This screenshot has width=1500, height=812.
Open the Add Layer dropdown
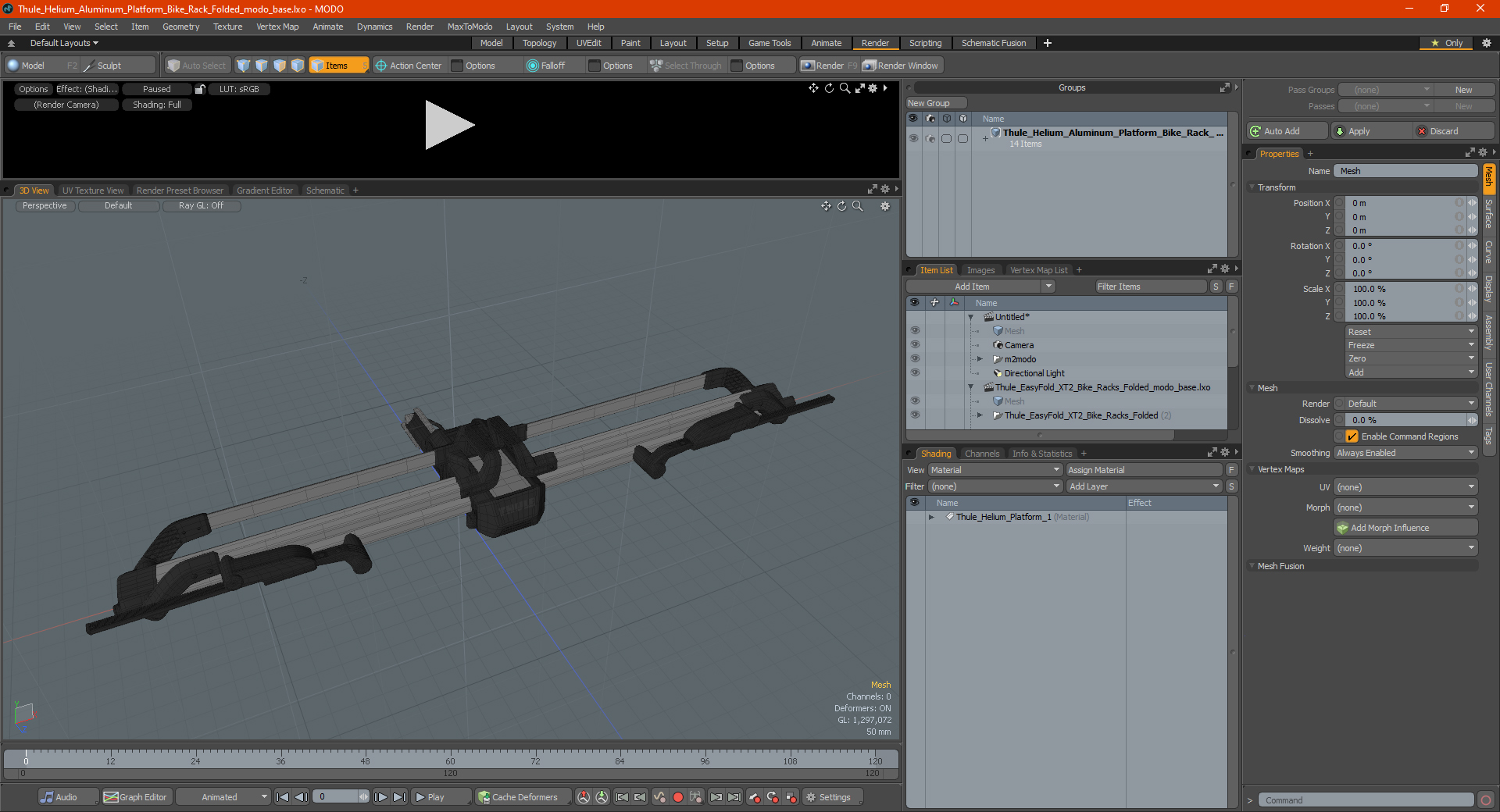click(x=1144, y=486)
